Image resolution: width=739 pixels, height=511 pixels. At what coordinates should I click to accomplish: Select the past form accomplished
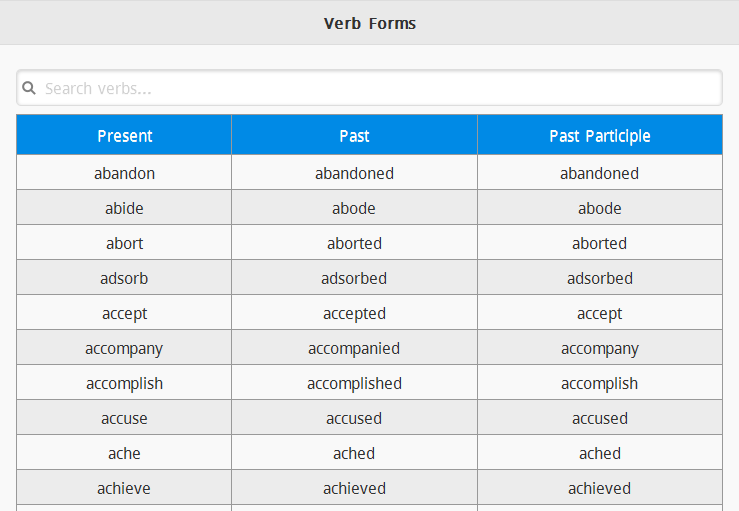point(354,383)
